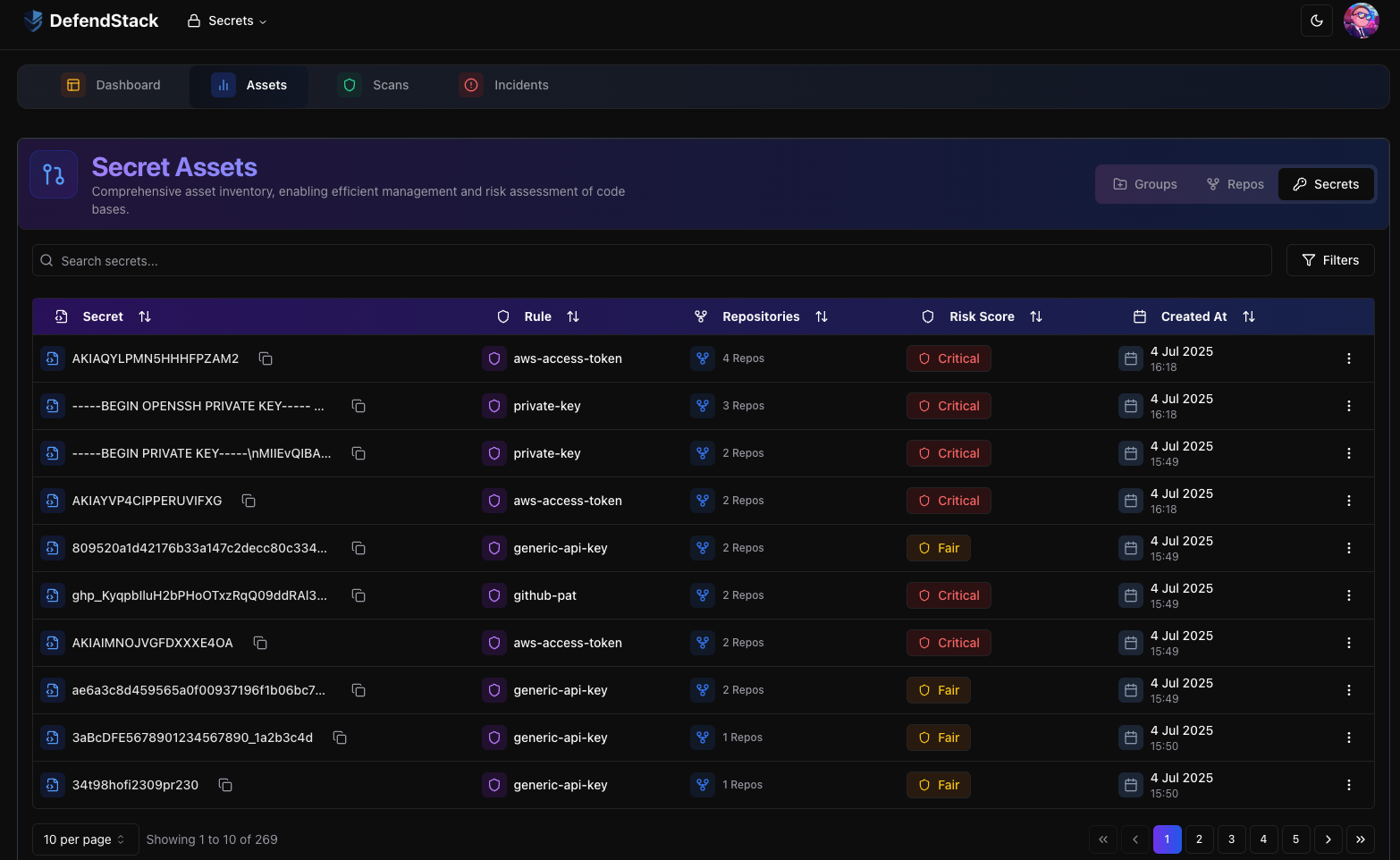Click the search magnifier icon in the secrets search bar

[46, 260]
